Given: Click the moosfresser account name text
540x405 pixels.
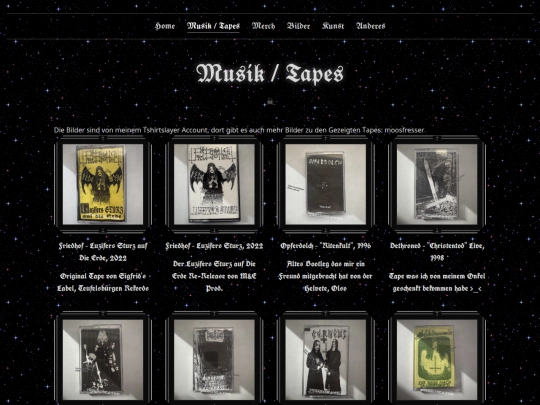Looking at the screenshot, I should pos(405,130).
